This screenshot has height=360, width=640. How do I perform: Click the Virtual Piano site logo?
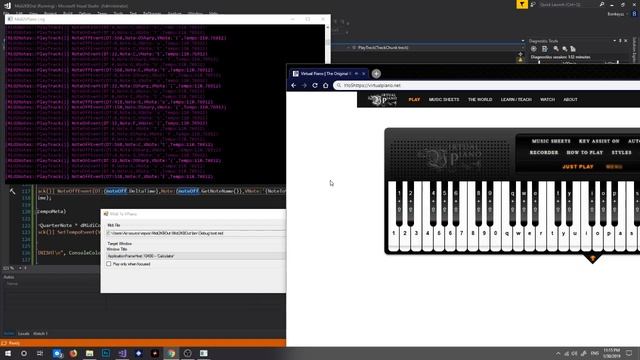point(382,99)
